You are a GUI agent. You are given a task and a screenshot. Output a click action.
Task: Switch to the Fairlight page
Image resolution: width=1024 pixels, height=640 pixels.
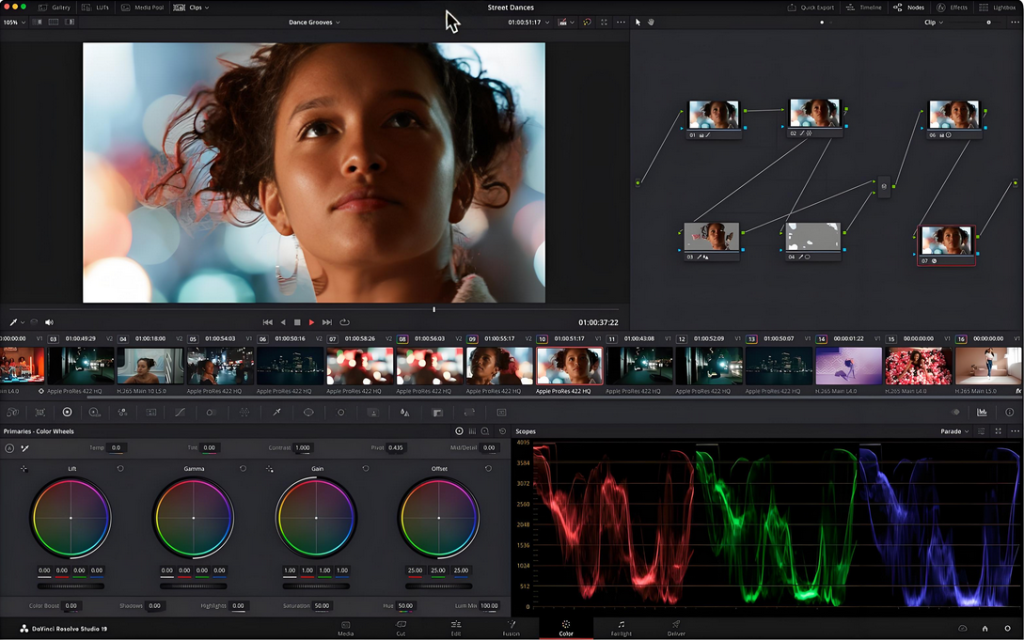[x=620, y=628]
